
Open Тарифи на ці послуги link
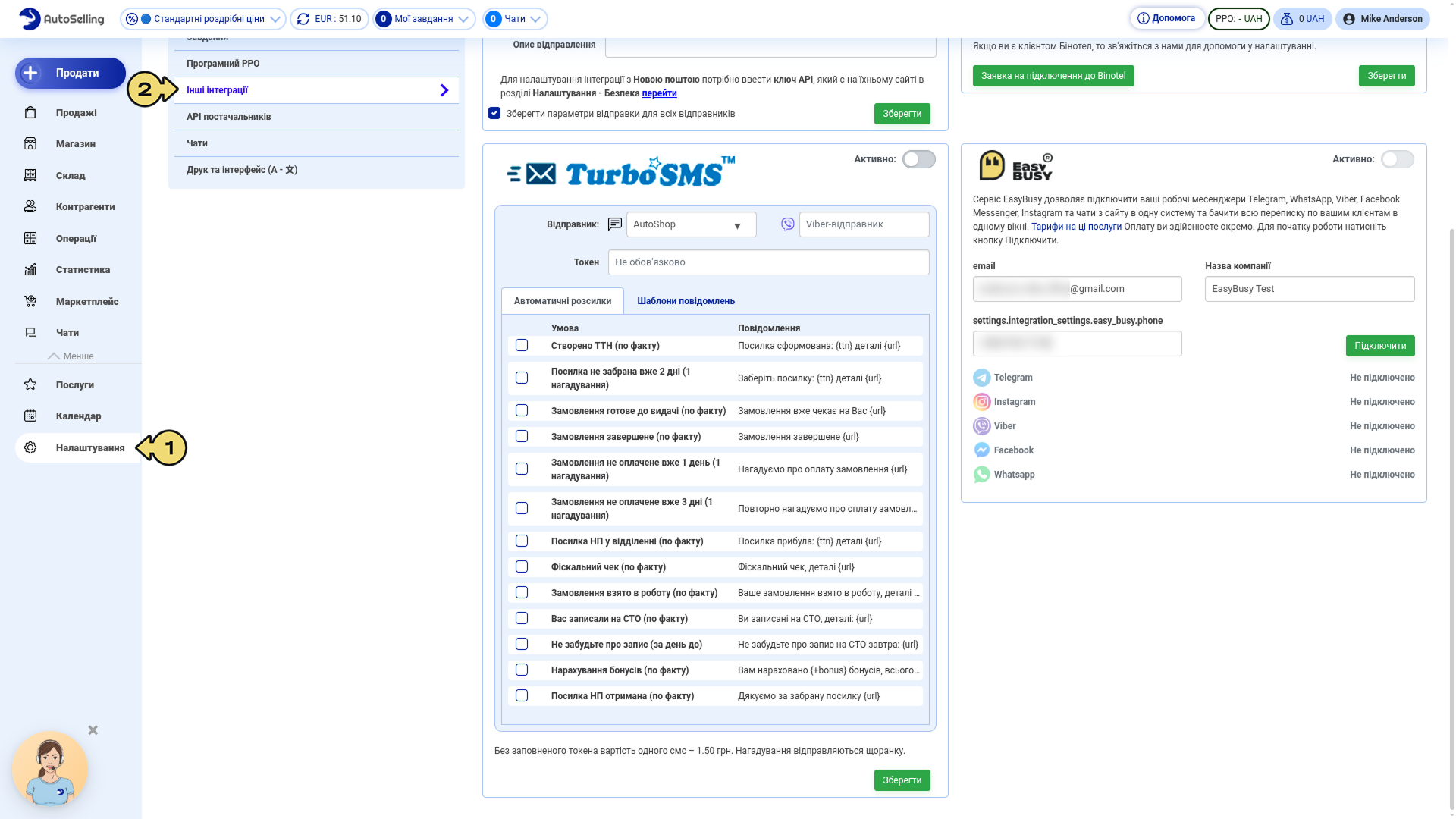pos(1076,227)
